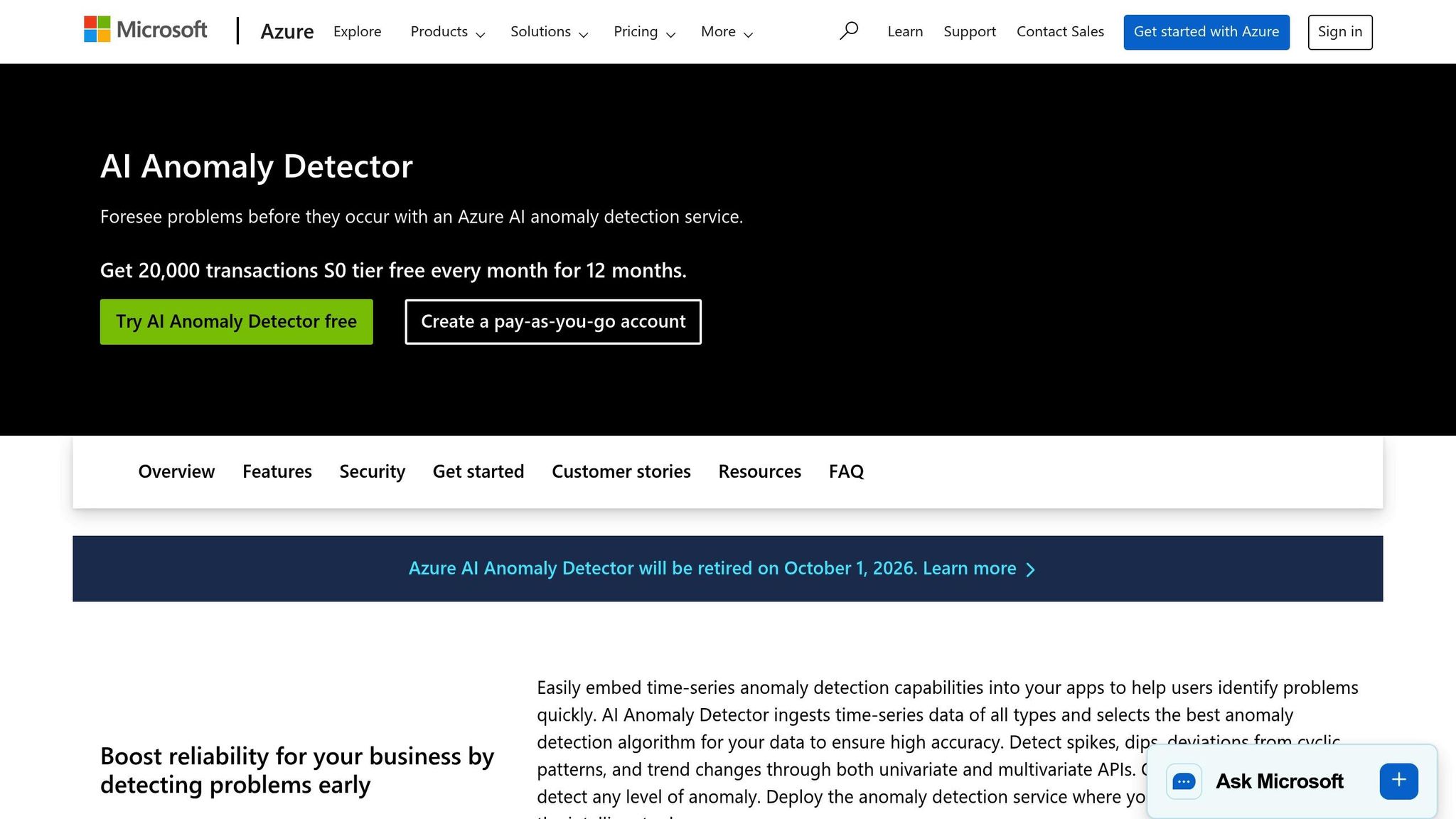Click the Ask Microsoft chat icon

point(1183,781)
